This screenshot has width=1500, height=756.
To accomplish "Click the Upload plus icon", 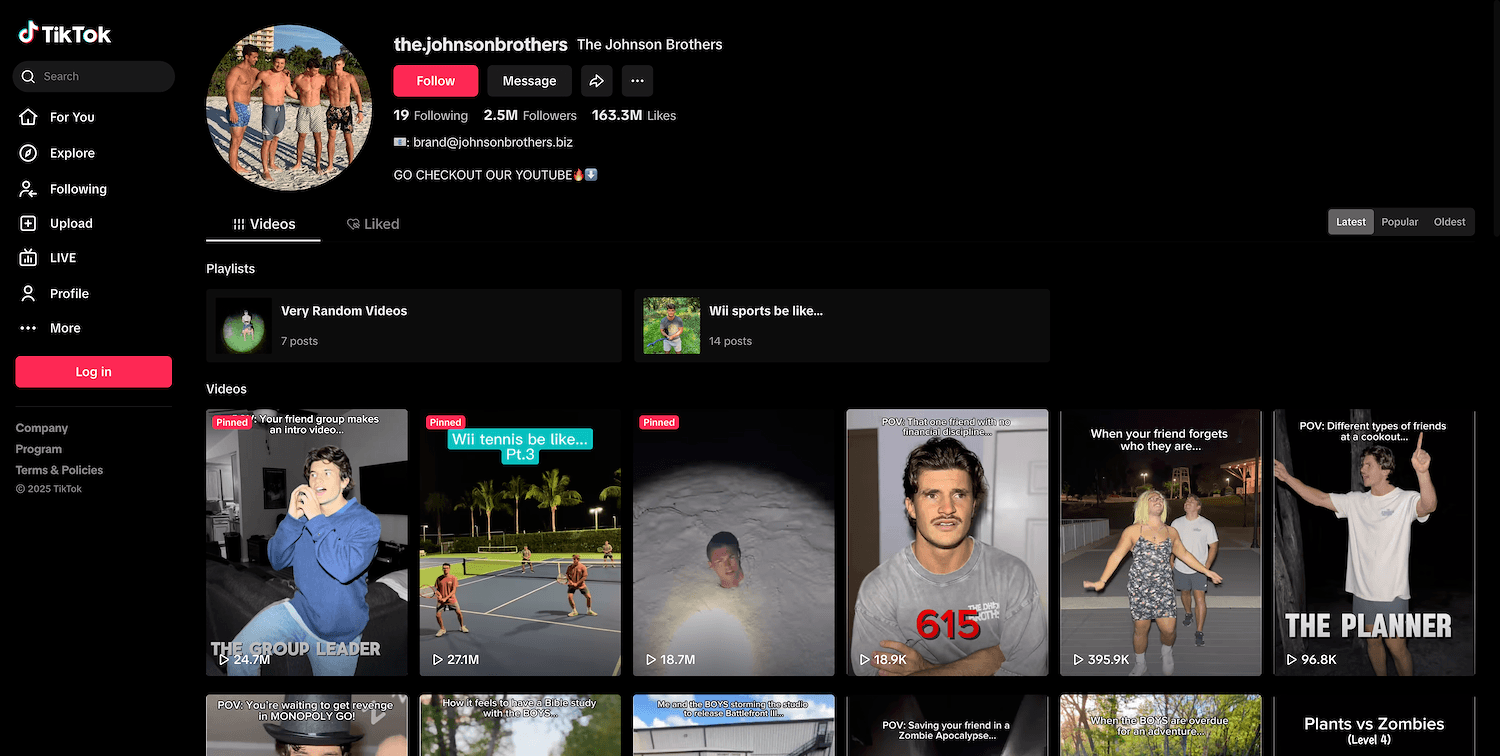I will 28,224.
